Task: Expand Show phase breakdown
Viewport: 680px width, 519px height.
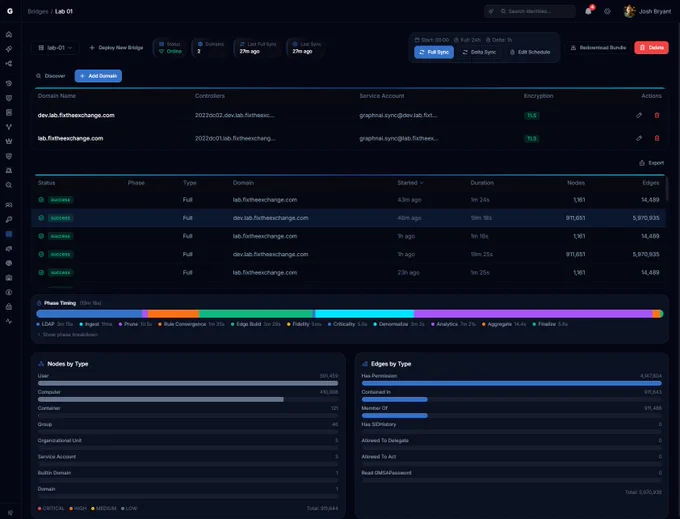Action: point(68,335)
